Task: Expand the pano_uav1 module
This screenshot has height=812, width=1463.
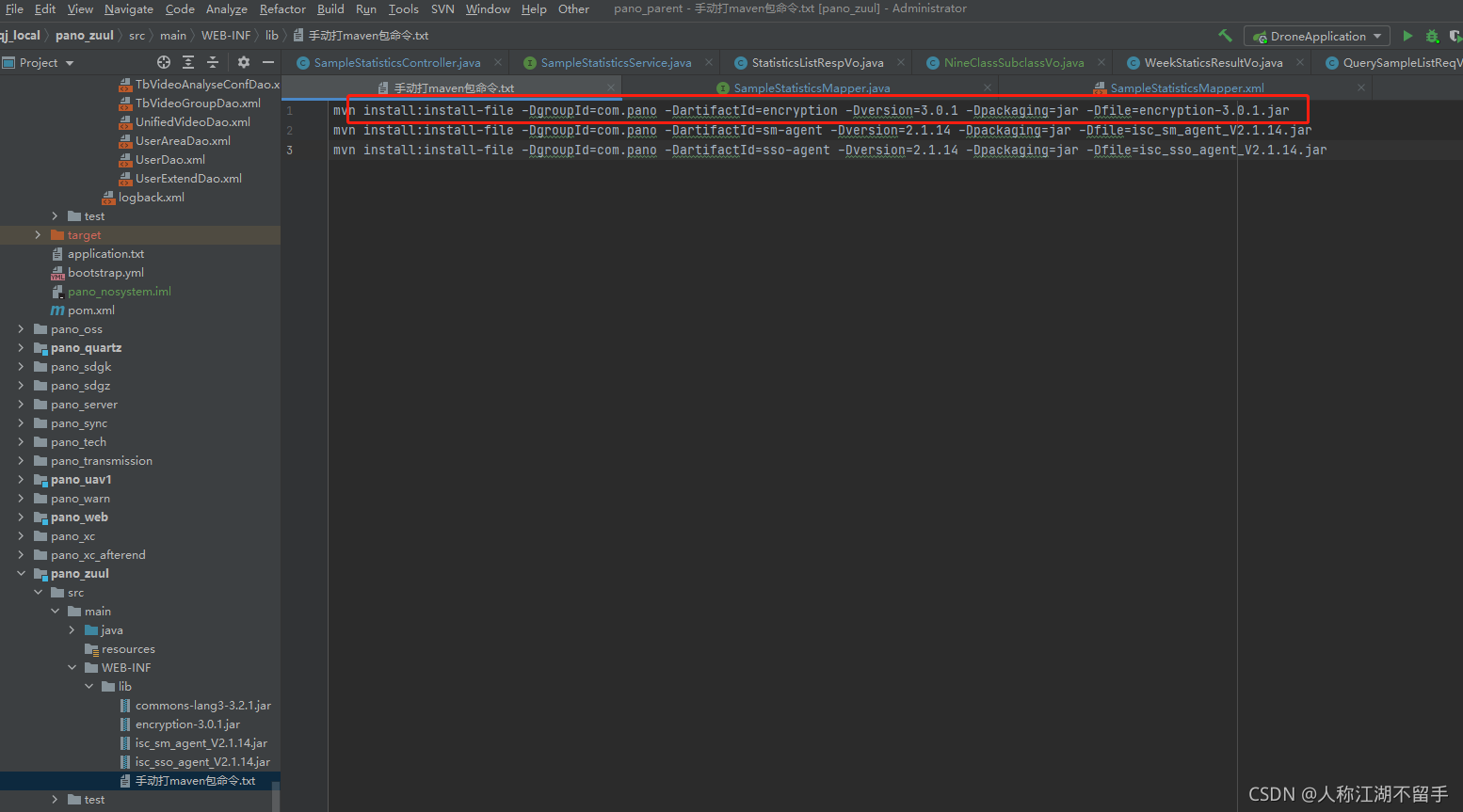Action: (21, 479)
